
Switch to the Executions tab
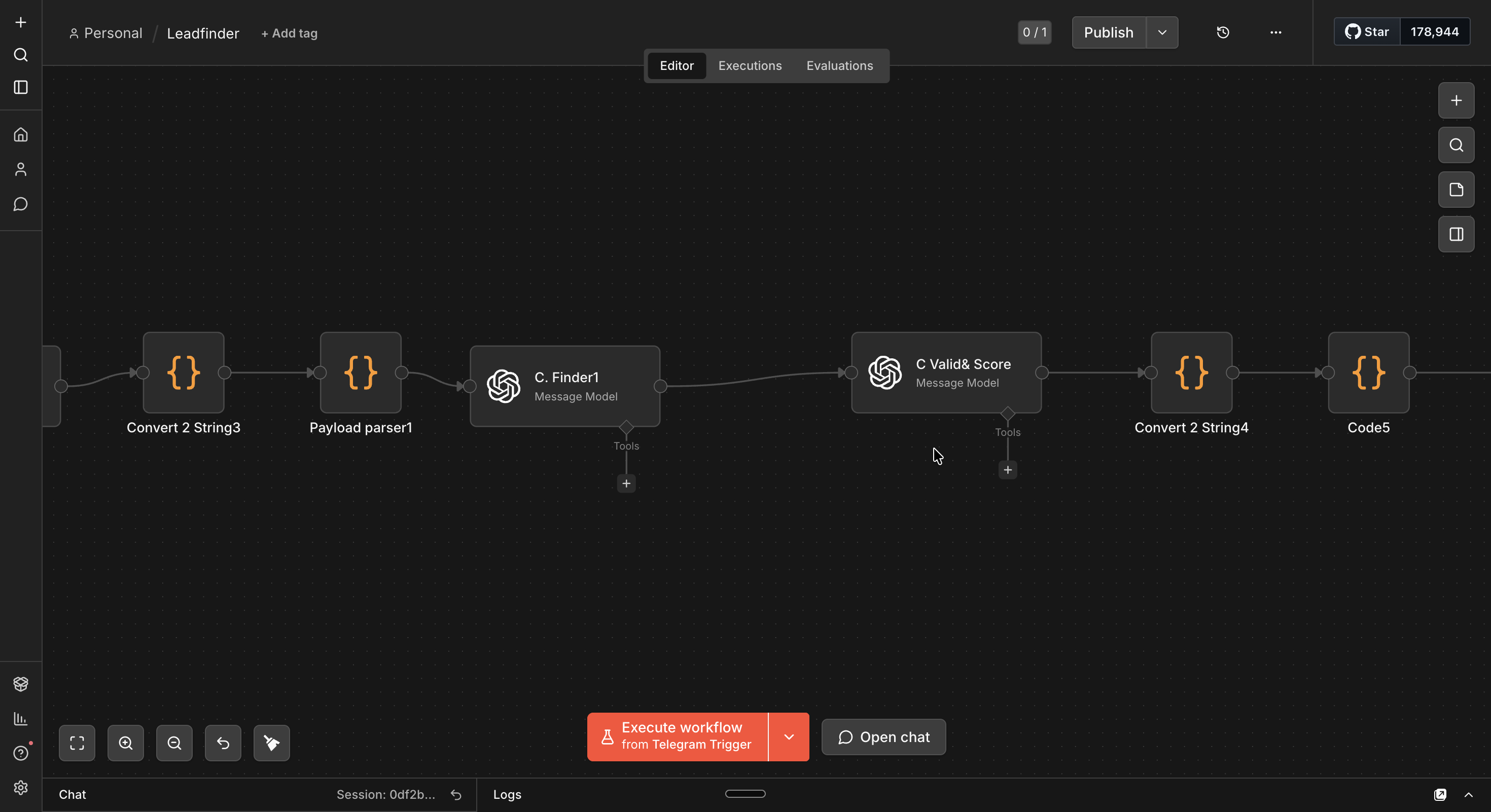click(x=750, y=66)
